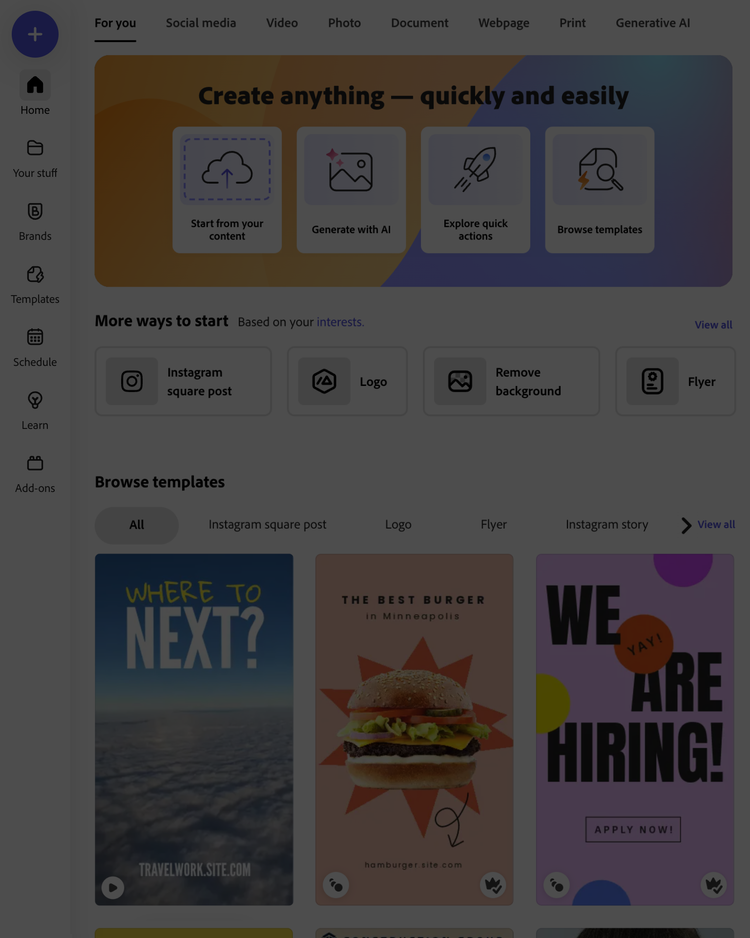Expand template categories with right chevron
The width and height of the screenshot is (750, 938).
(686, 525)
